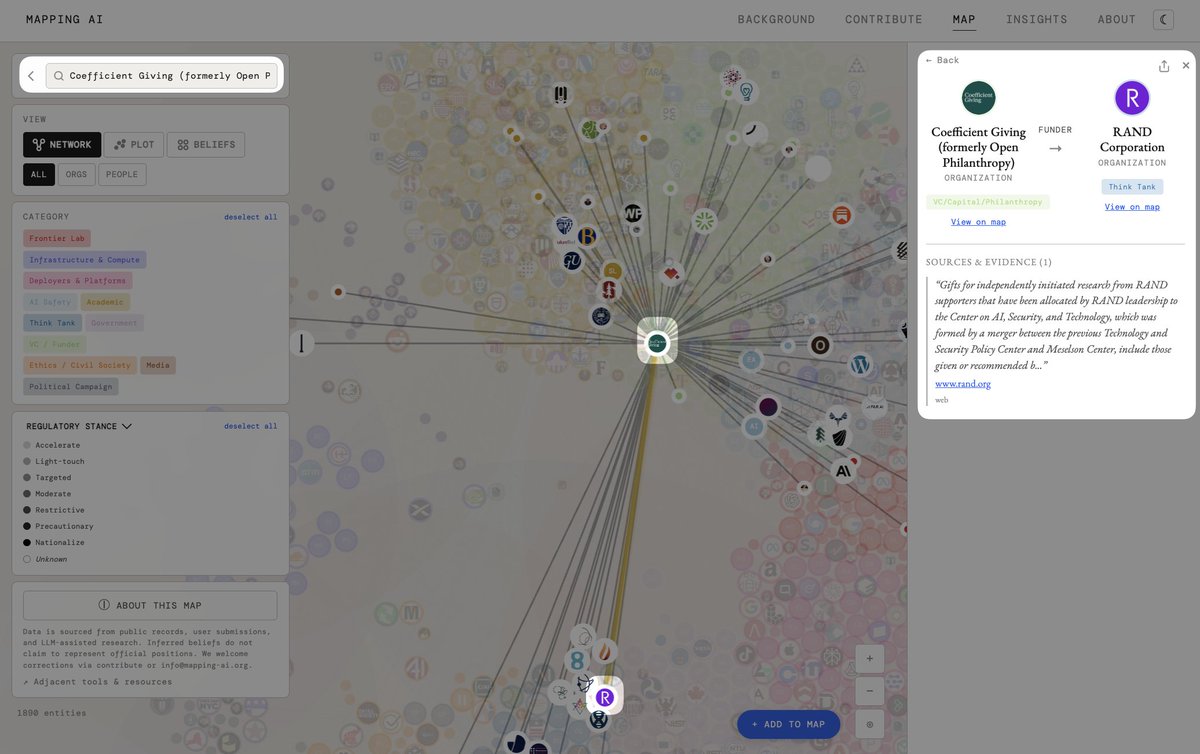
Task: Open the About page
Action: [1117, 19]
